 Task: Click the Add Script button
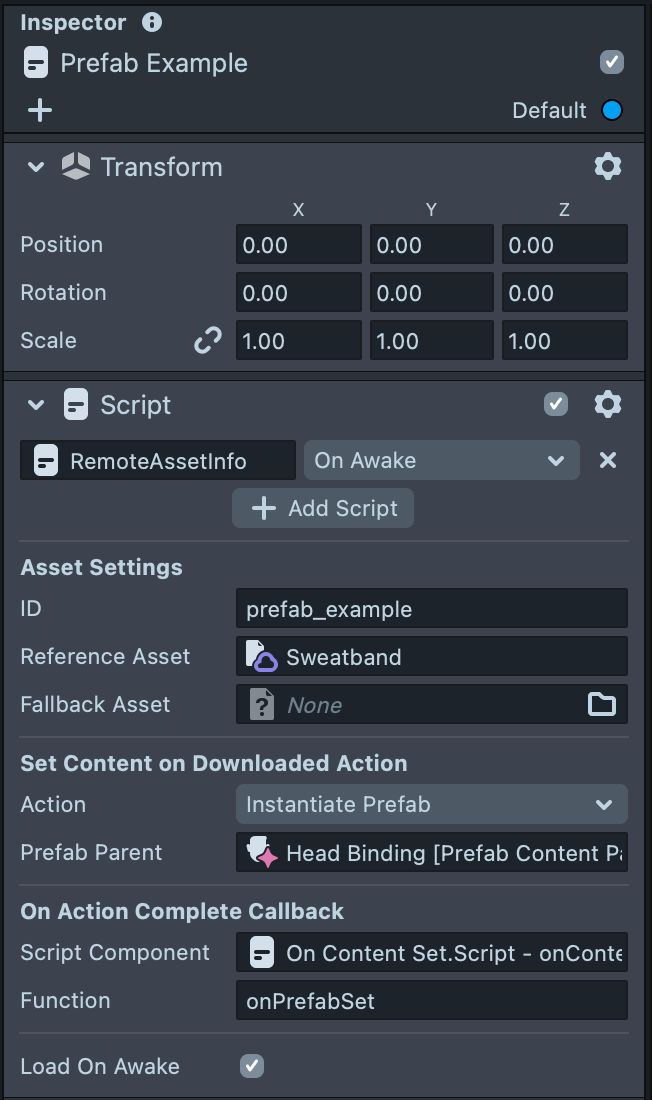tap(323, 508)
